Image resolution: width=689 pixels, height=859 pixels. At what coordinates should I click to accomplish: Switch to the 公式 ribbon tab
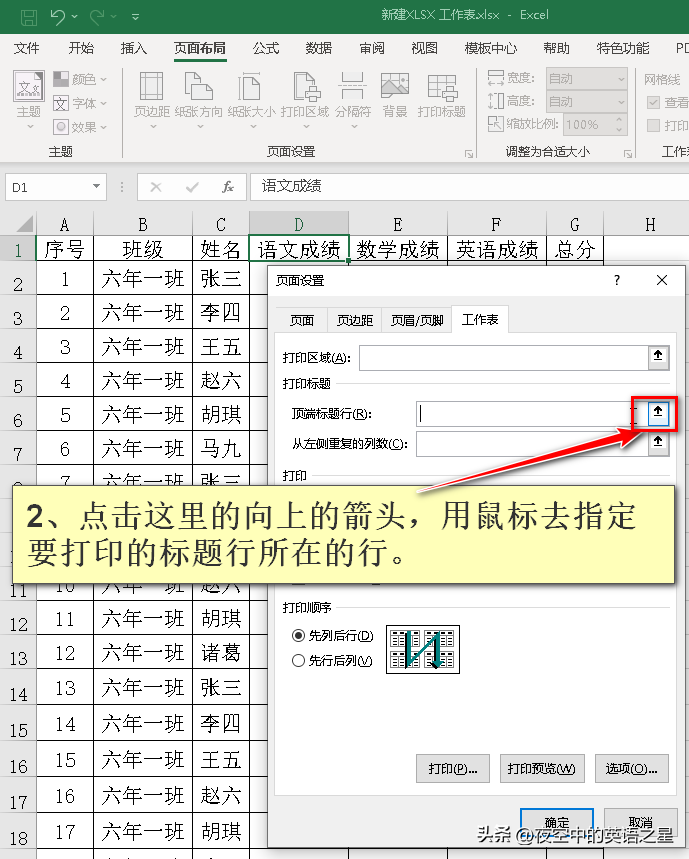pos(266,48)
